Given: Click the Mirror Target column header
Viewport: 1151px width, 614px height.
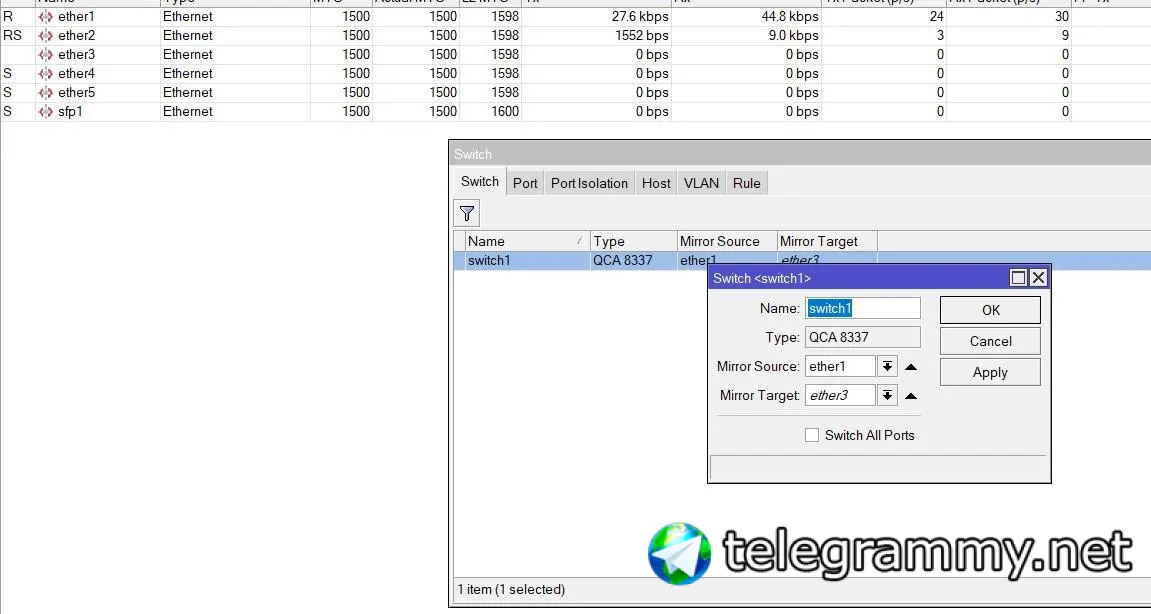Looking at the screenshot, I should click(x=827, y=241).
